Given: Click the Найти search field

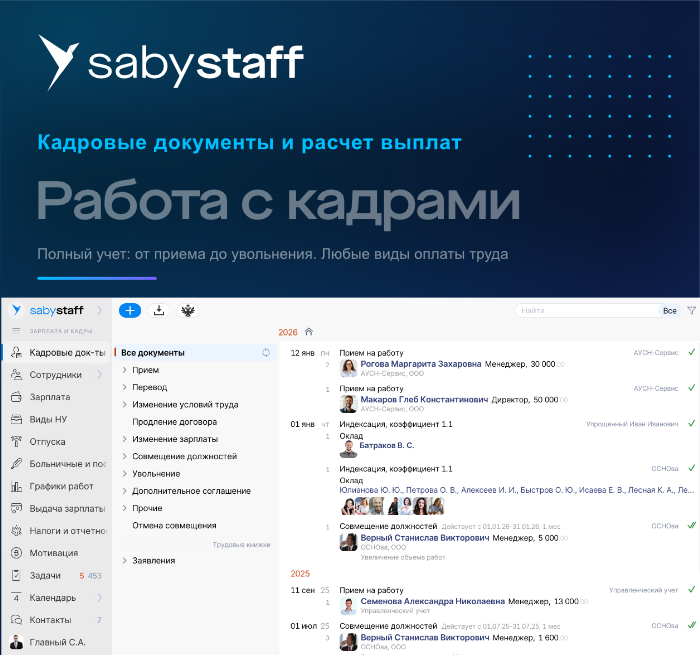Looking at the screenshot, I should [587, 311].
